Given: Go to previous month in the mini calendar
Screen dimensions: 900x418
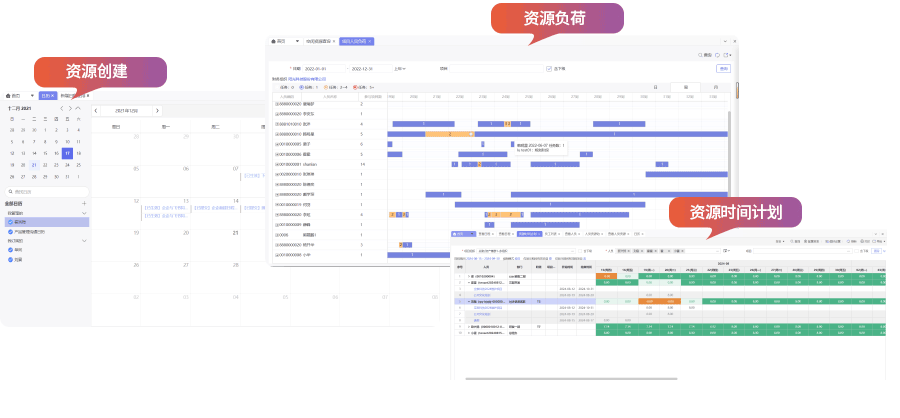Looking at the screenshot, I should coord(61,108).
